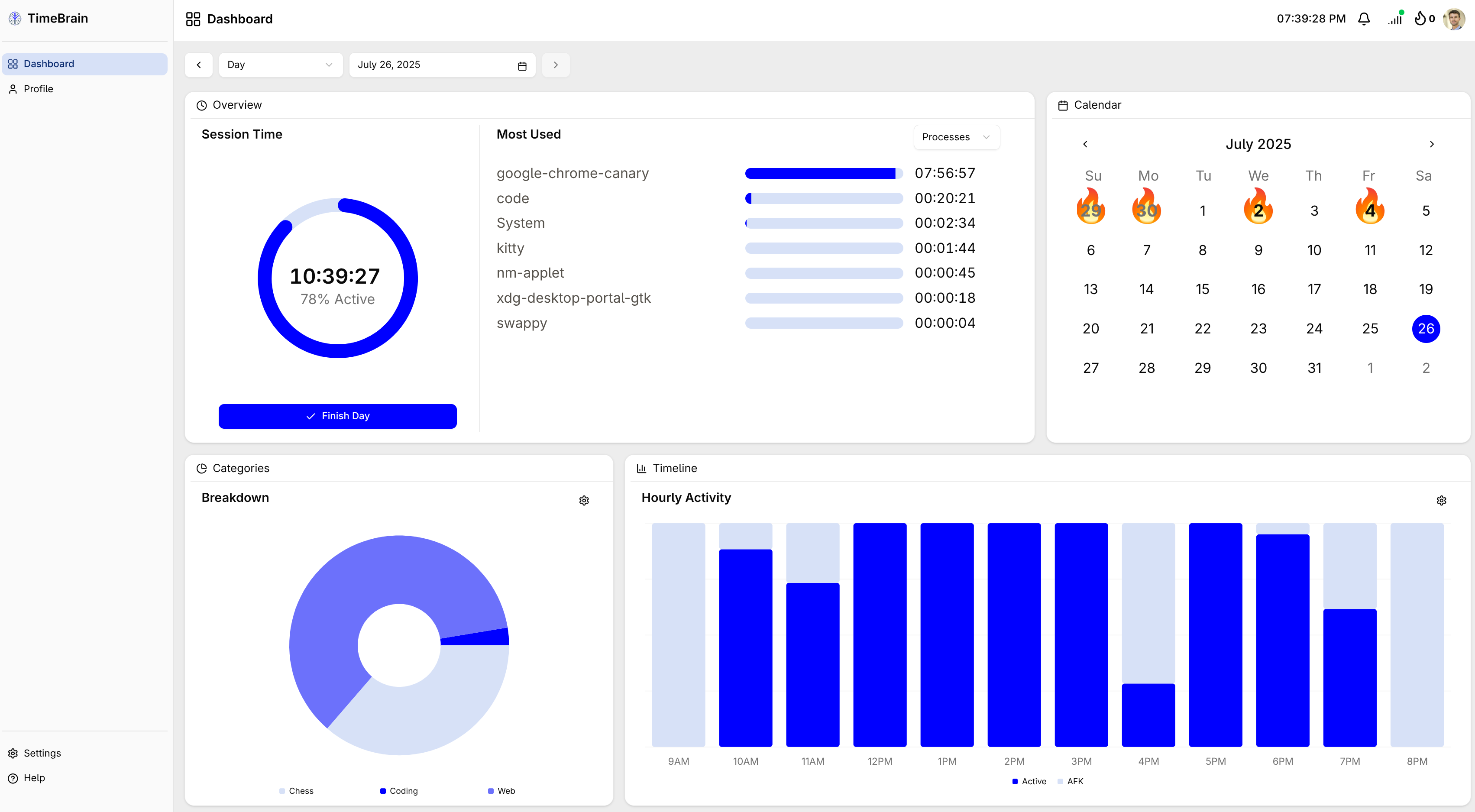Open the Processes filter dropdown
This screenshot has width=1475, height=812.
point(956,137)
